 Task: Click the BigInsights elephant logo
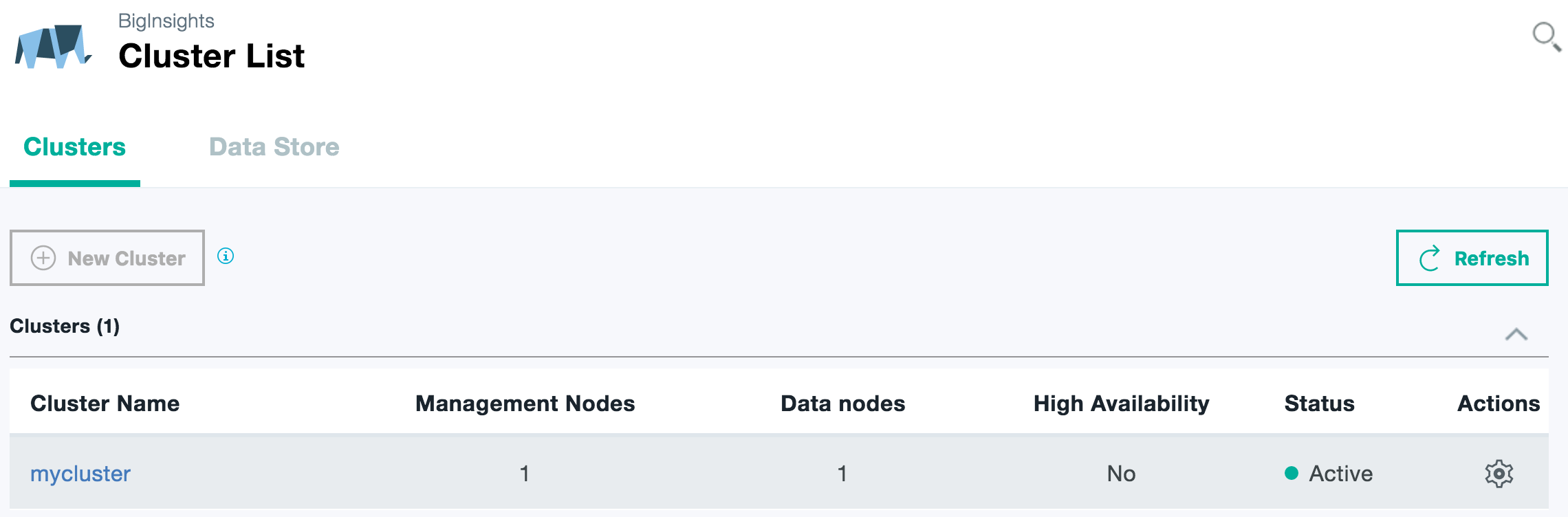[54, 47]
